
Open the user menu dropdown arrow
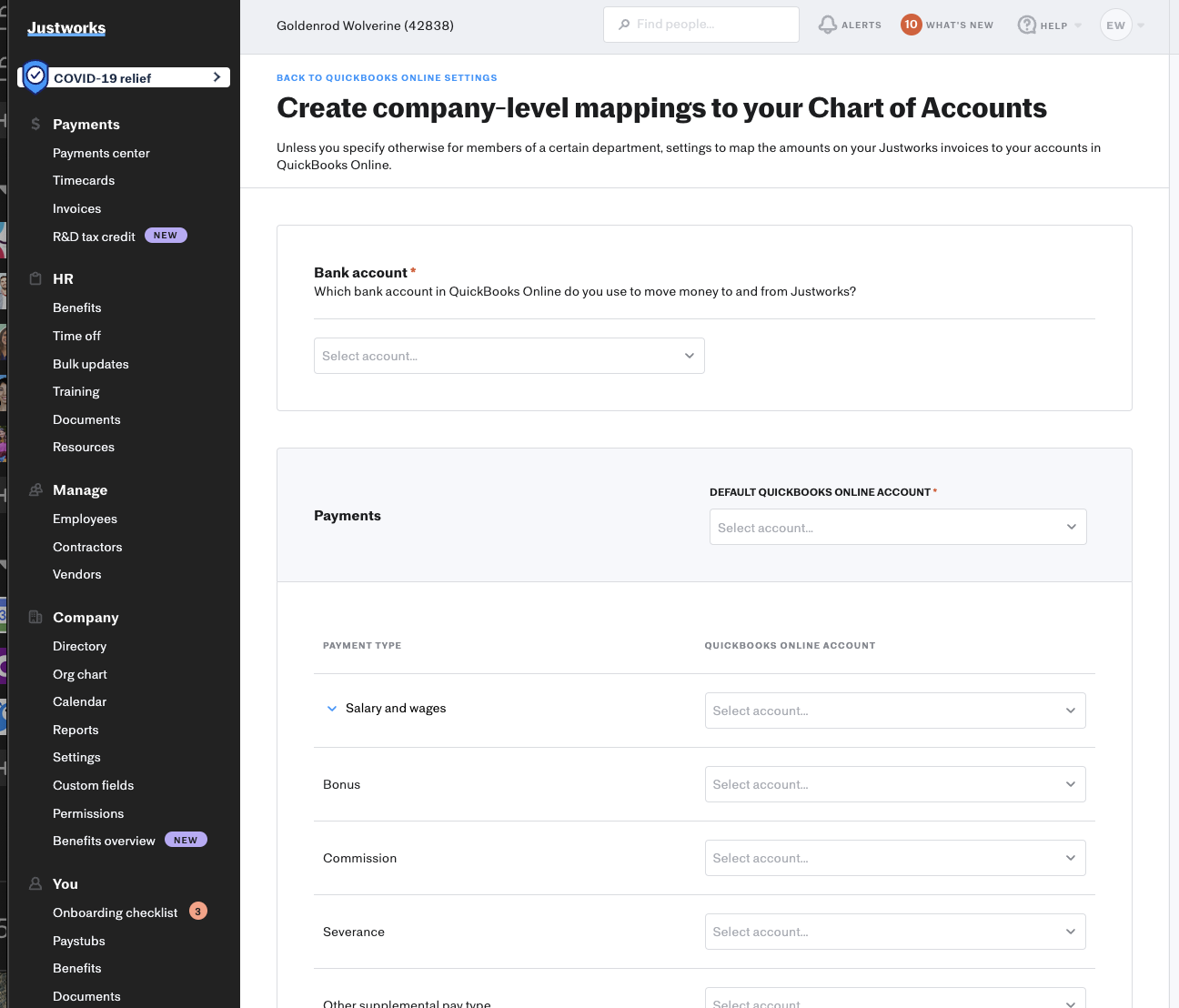pos(1141,25)
